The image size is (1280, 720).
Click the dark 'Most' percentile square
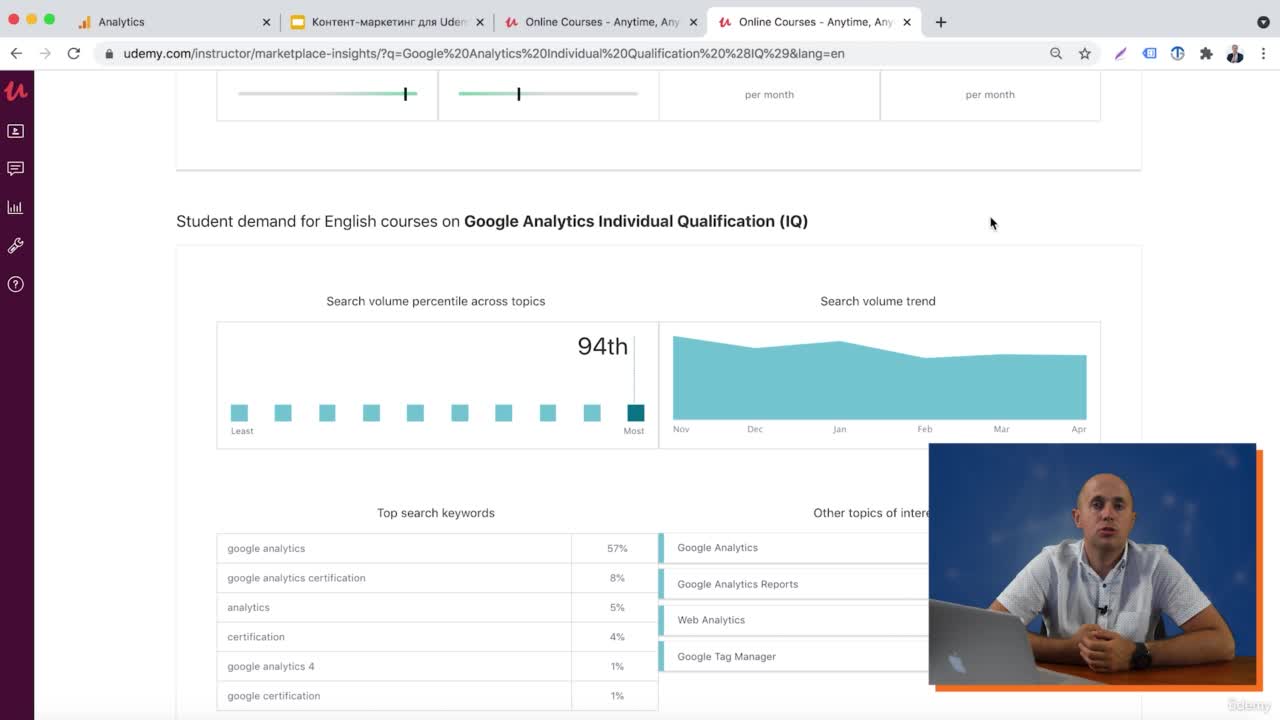pos(635,413)
